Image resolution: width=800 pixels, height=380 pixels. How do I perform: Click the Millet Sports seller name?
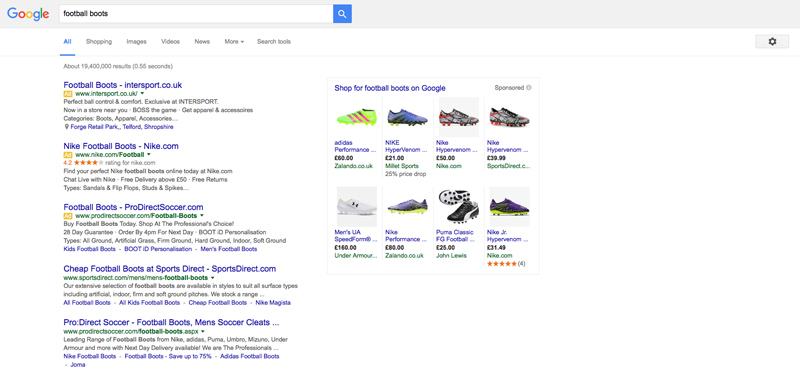(402, 166)
